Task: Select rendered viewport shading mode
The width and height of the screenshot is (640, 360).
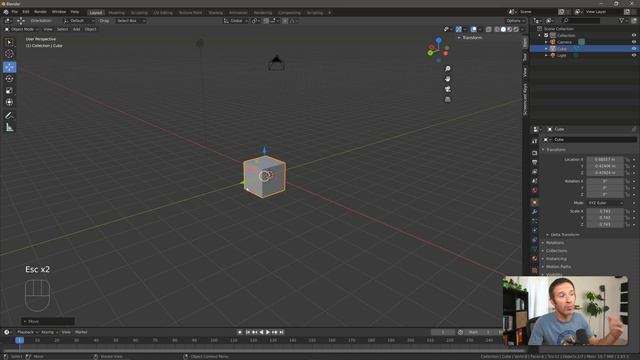Action: coord(516,29)
